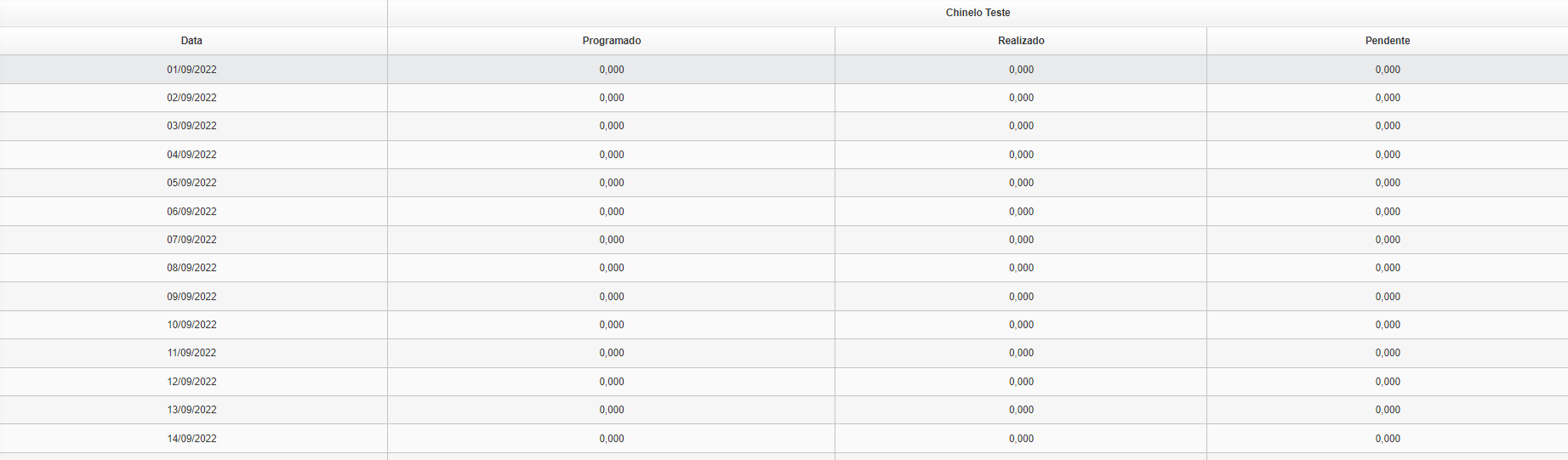This screenshot has height=460, width=1568.
Task: Click Realizado value for 05/09/2022
Action: pos(1021,183)
